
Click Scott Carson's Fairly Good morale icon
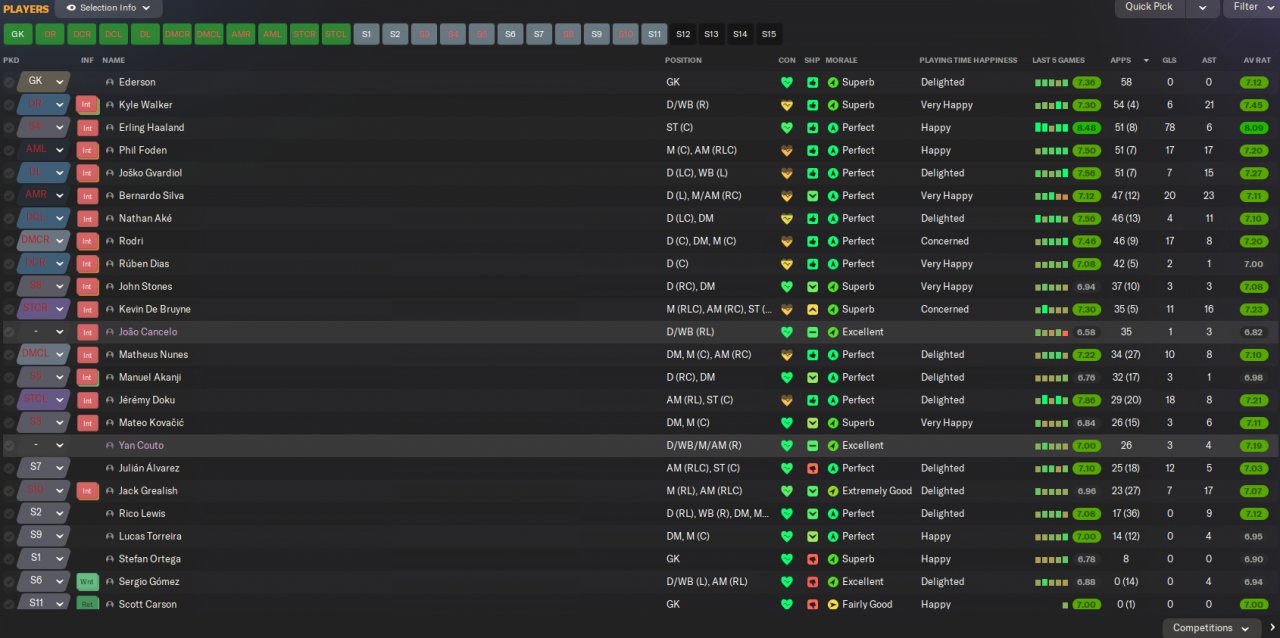point(833,604)
